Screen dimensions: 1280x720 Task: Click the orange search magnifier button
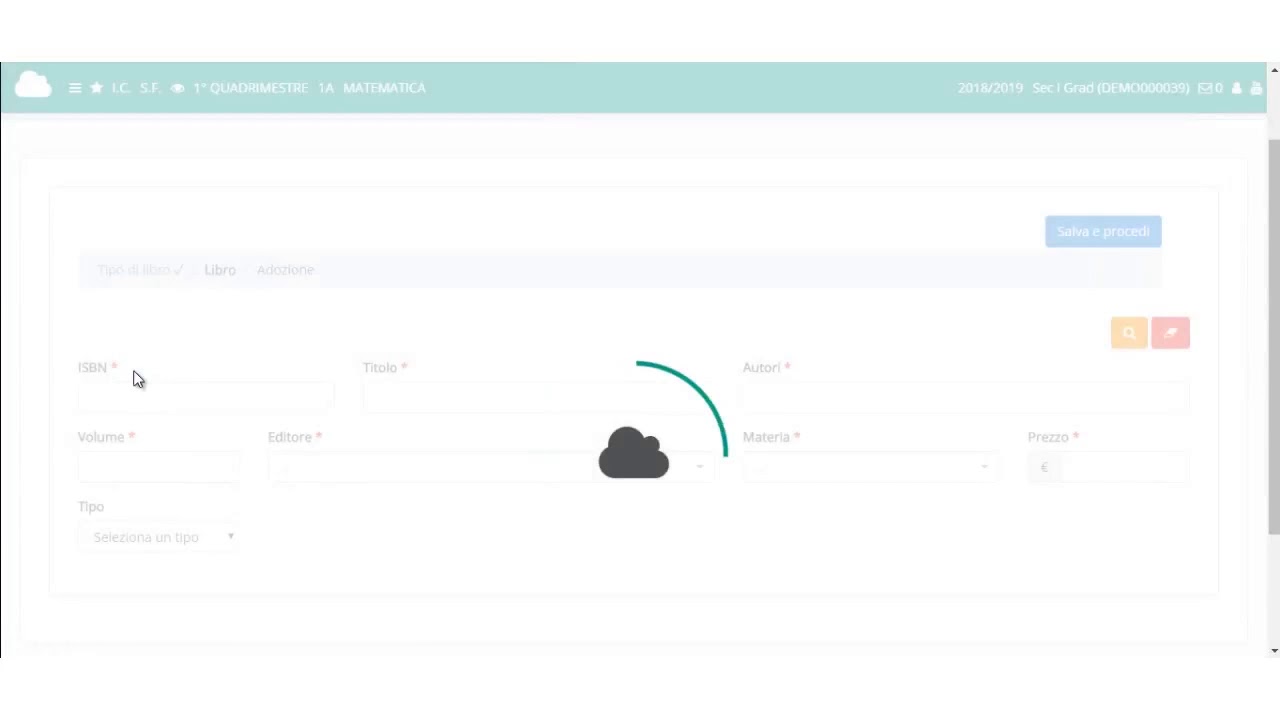(1129, 333)
